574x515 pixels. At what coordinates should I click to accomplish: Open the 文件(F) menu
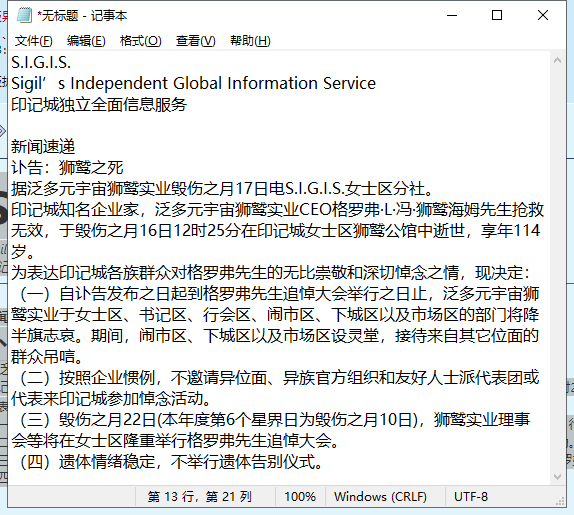34,41
